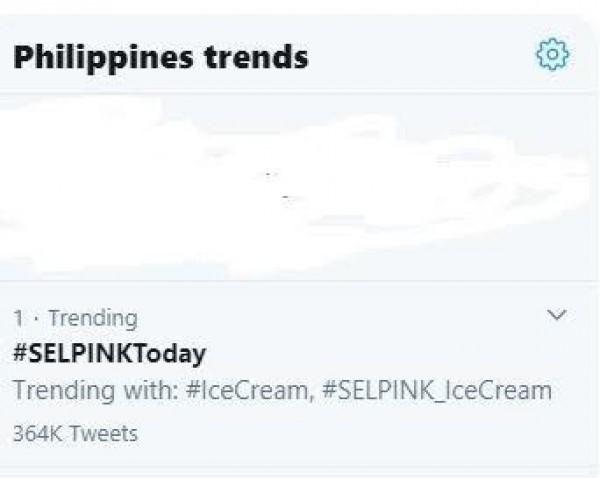Select the "1 · Trending" rank label
The image size is (600, 478).
point(75,318)
